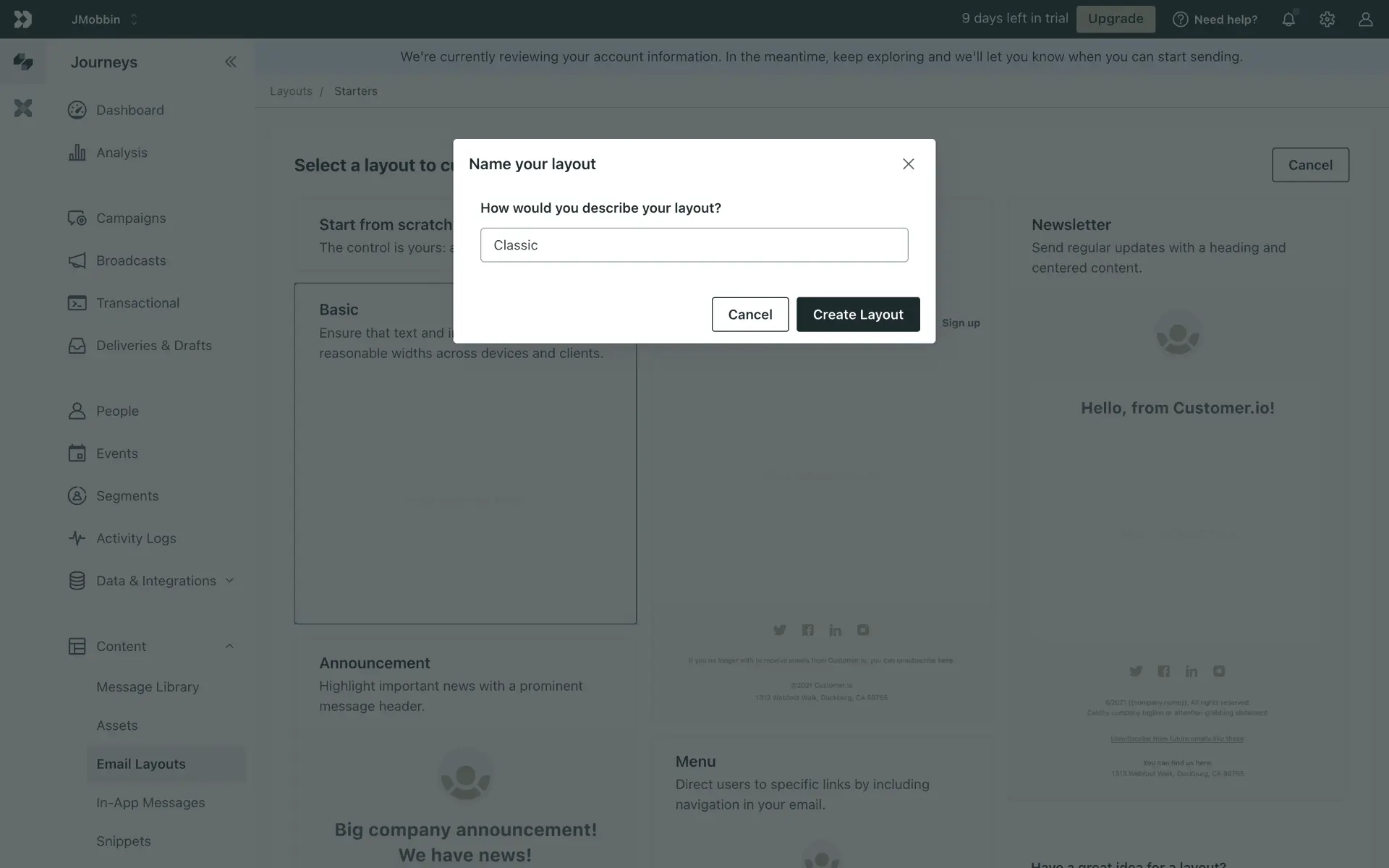
Task: Click the Upgrade button
Action: point(1115,19)
